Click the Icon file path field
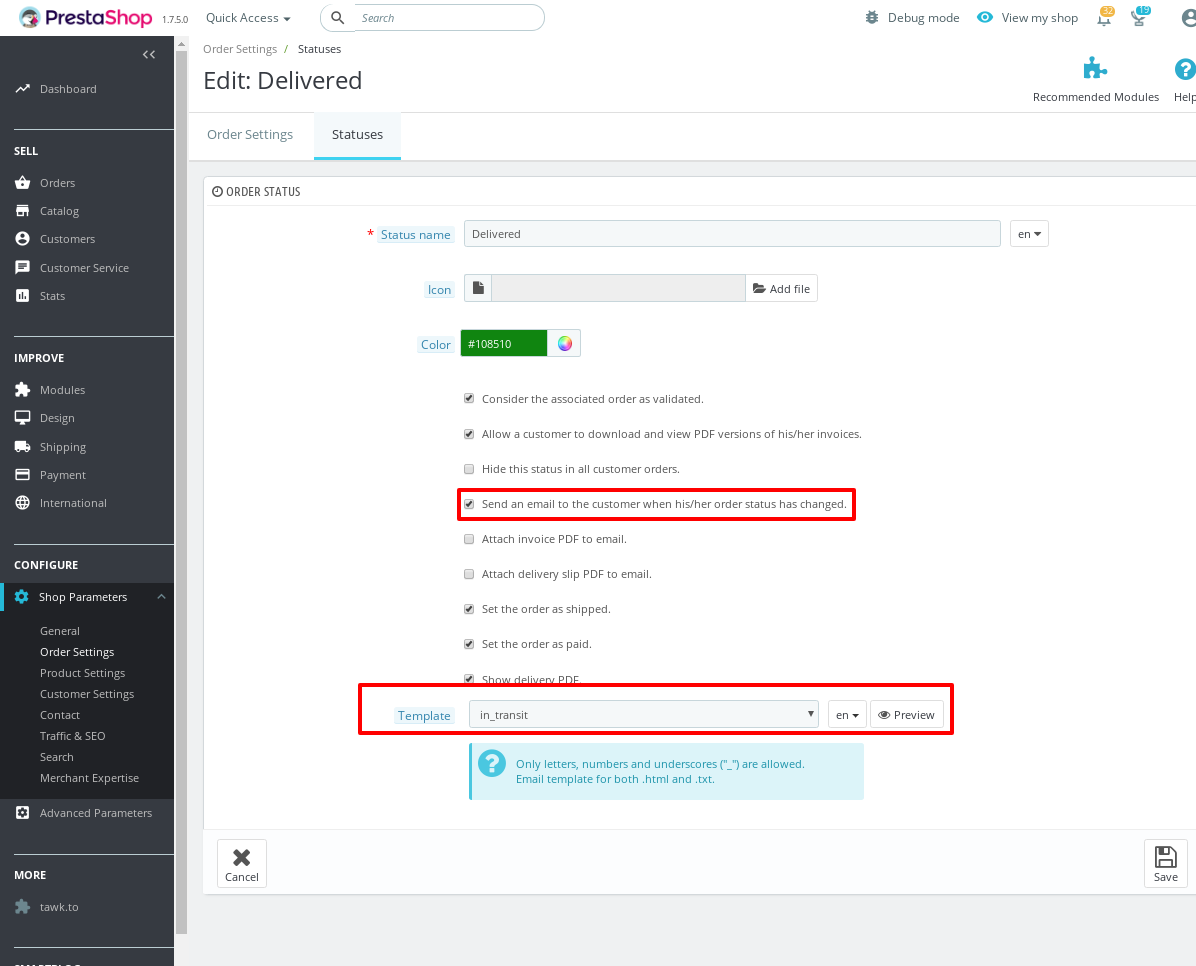Image resolution: width=1196 pixels, height=966 pixels. [618, 288]
